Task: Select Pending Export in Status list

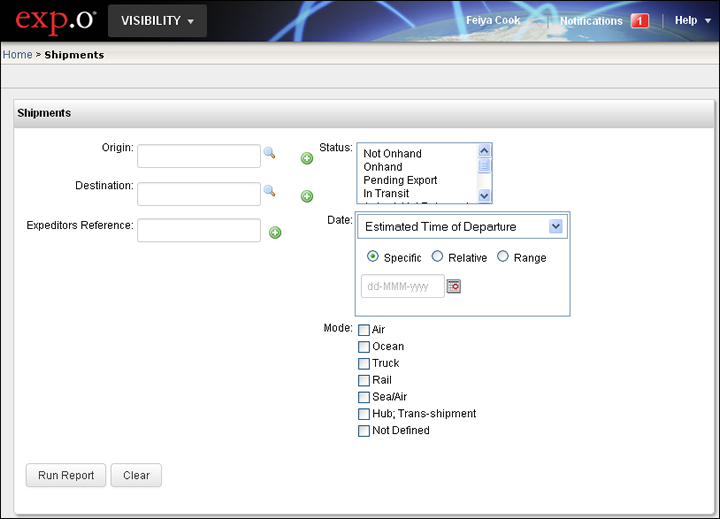Action: 400,180
